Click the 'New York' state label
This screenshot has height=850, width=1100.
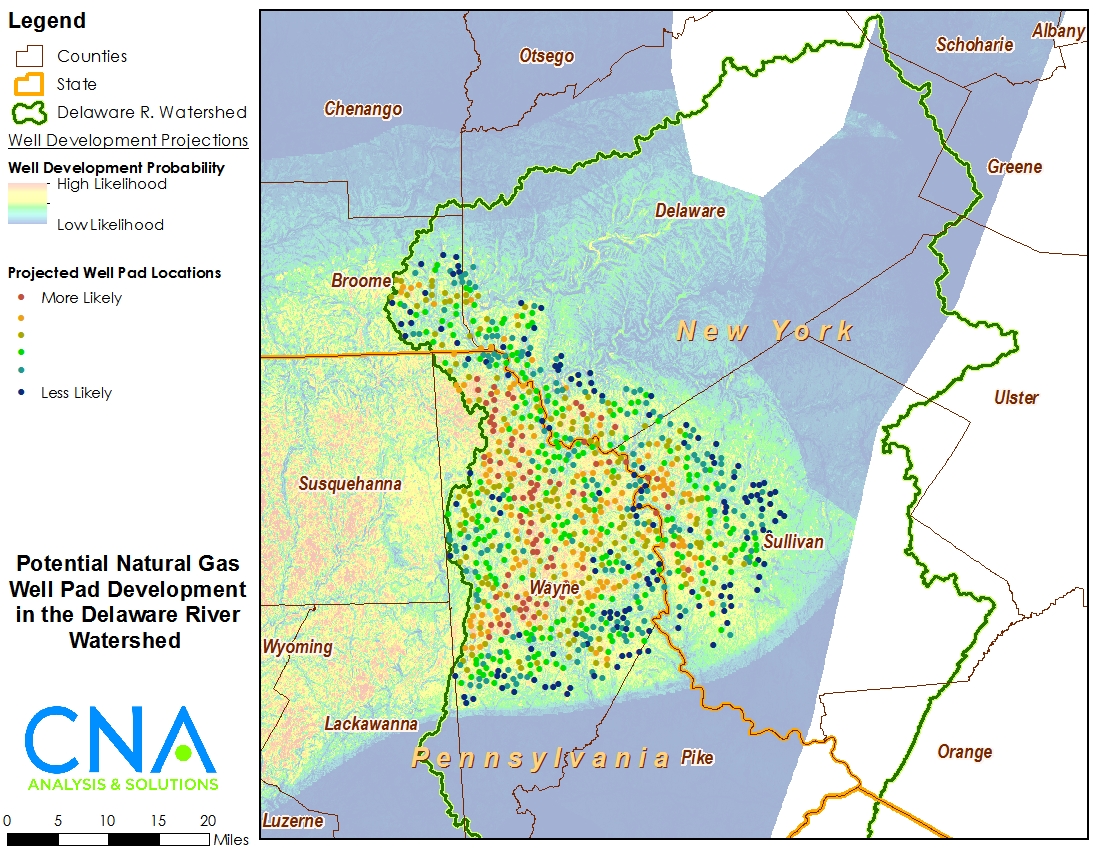pos(765,331)
